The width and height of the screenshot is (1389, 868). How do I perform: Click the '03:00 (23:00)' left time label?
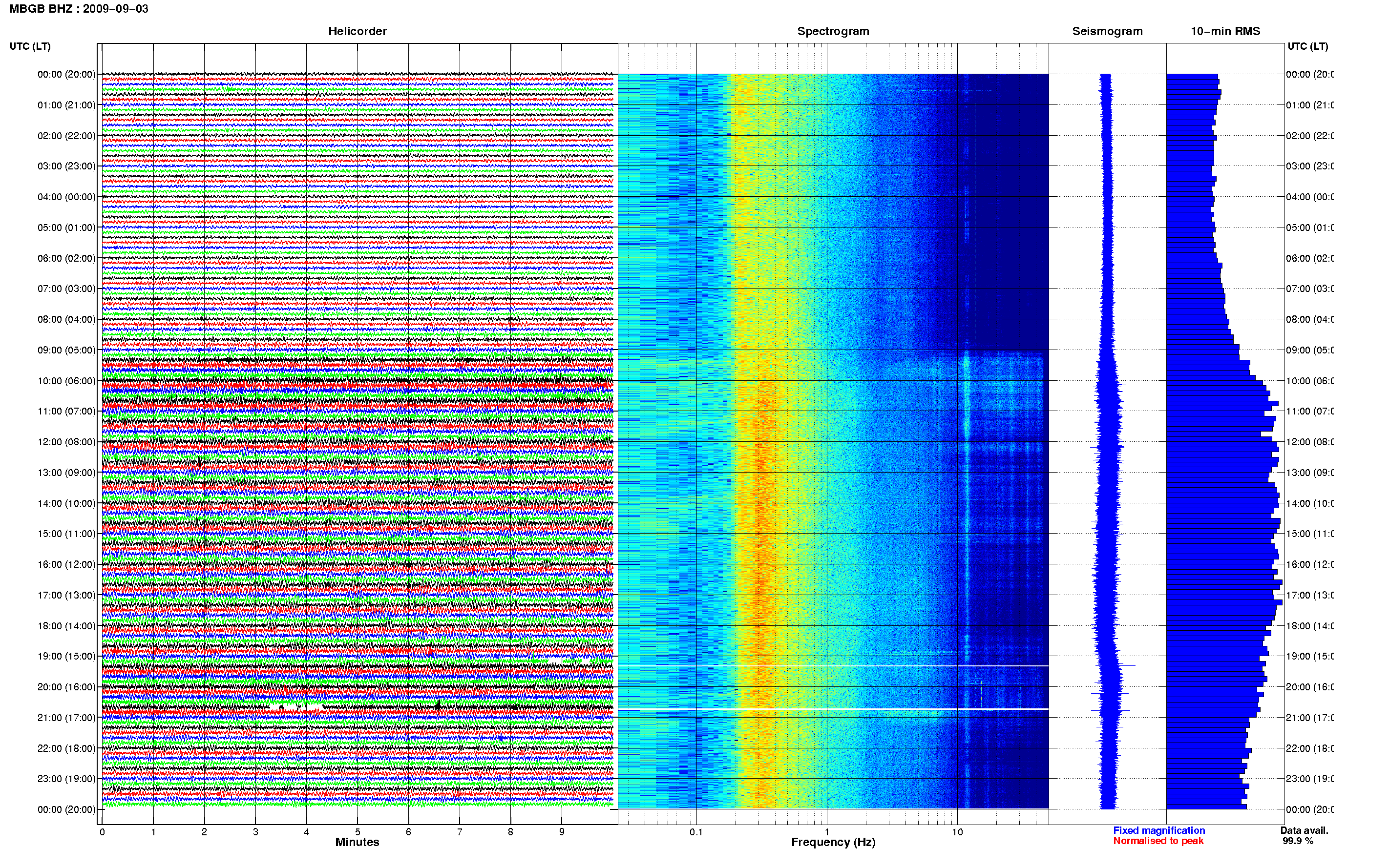click(66, 166)
